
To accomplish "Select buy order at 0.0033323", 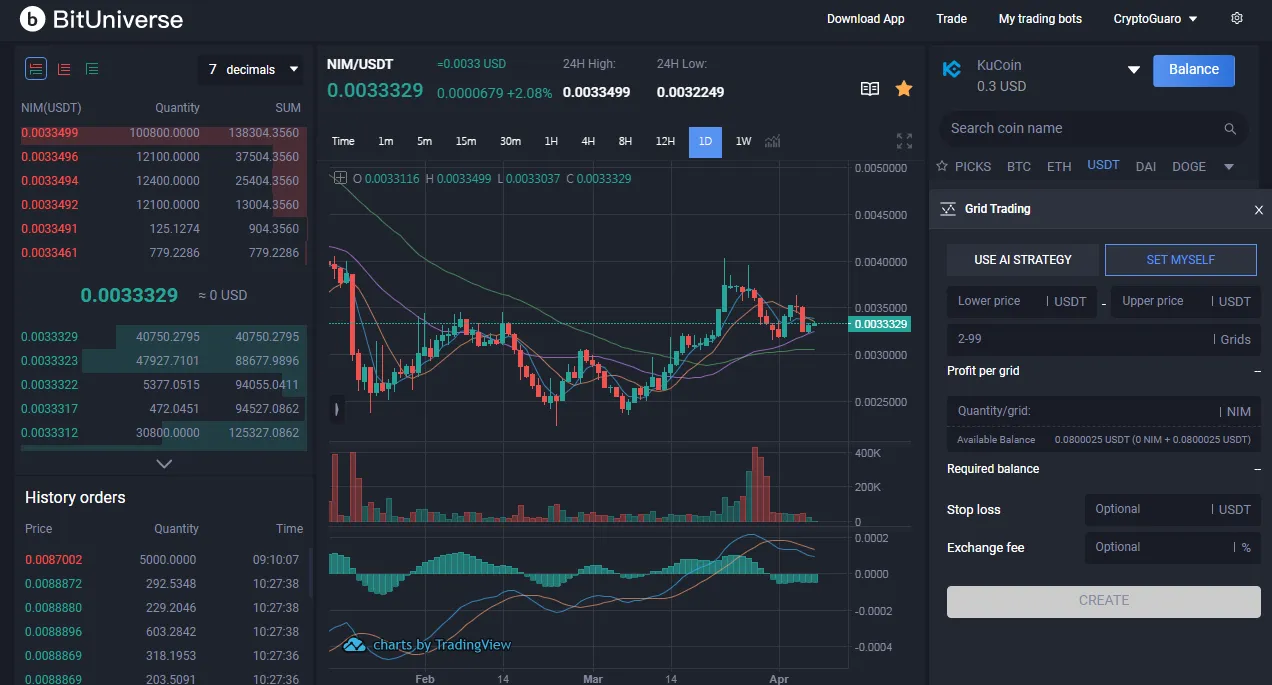I will 164,361.
